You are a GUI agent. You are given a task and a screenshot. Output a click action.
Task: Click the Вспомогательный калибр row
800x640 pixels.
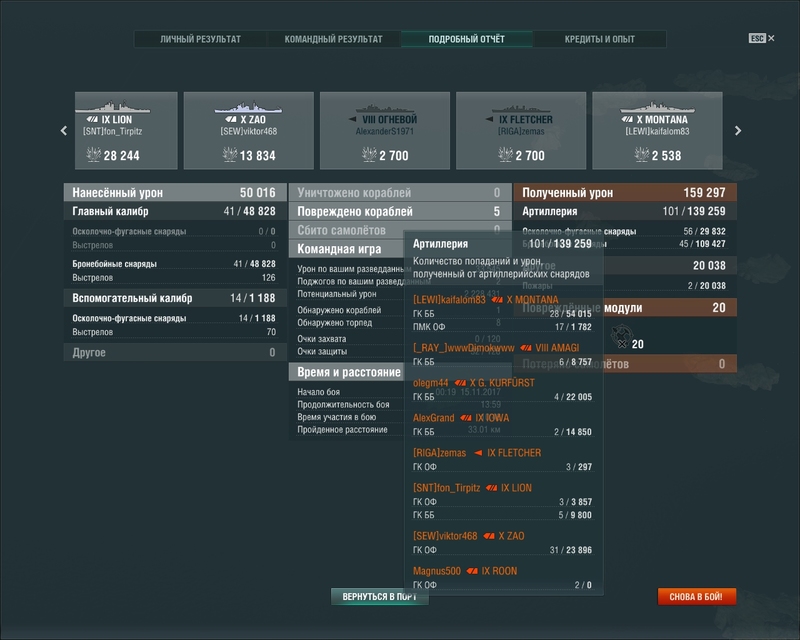(x=175, y=298)
